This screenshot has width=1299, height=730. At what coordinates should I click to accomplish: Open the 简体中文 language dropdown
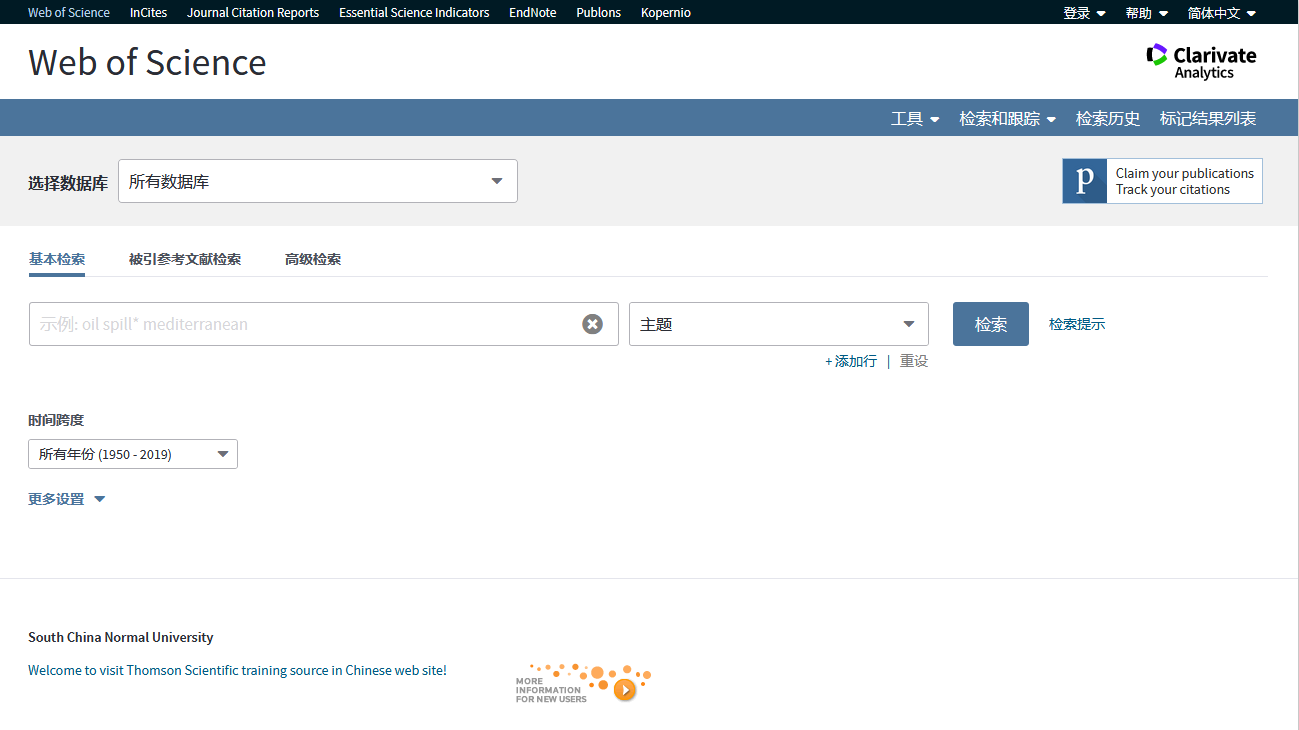(x=1221, y=13)
